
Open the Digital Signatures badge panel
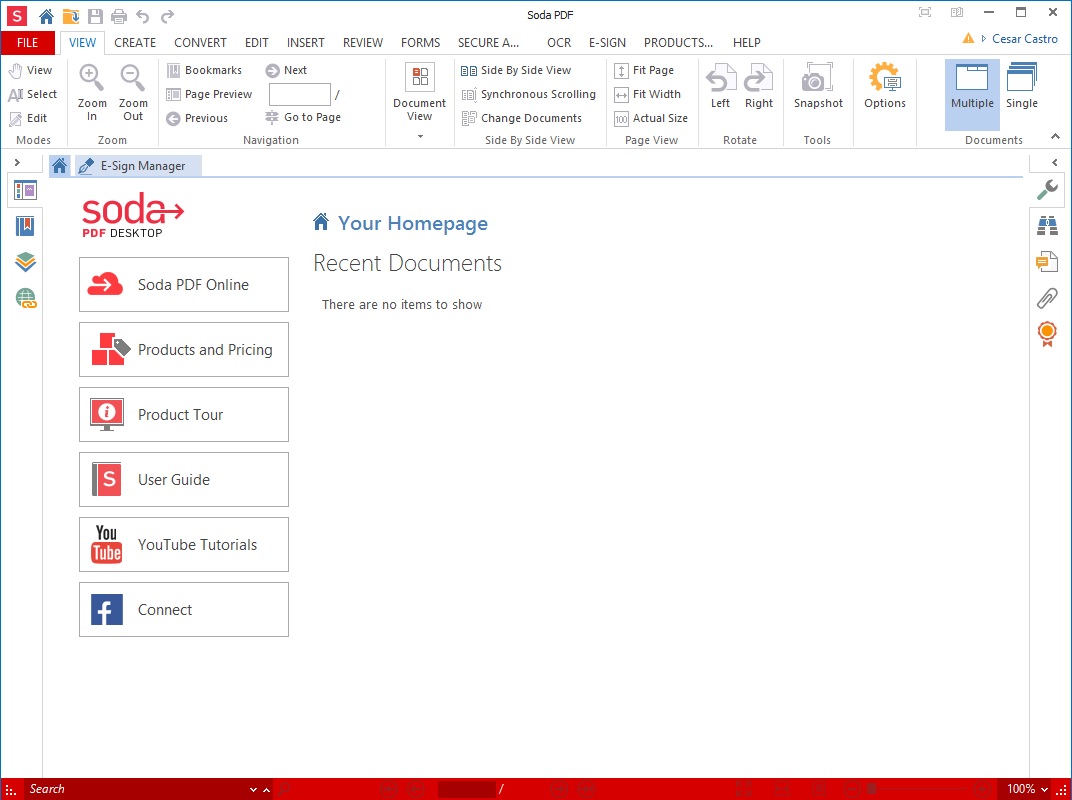point(1047,333)
